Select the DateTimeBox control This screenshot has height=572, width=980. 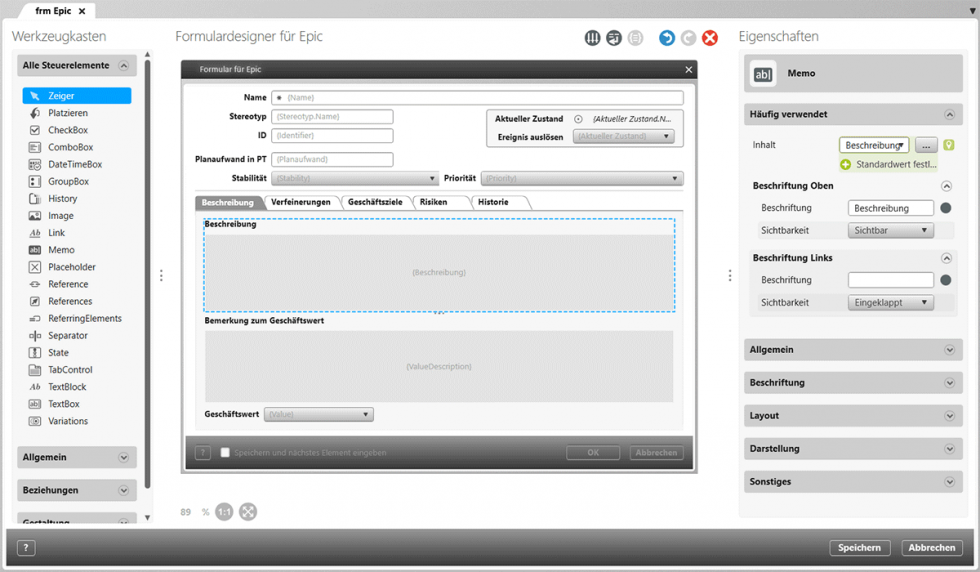pos(74,164)
